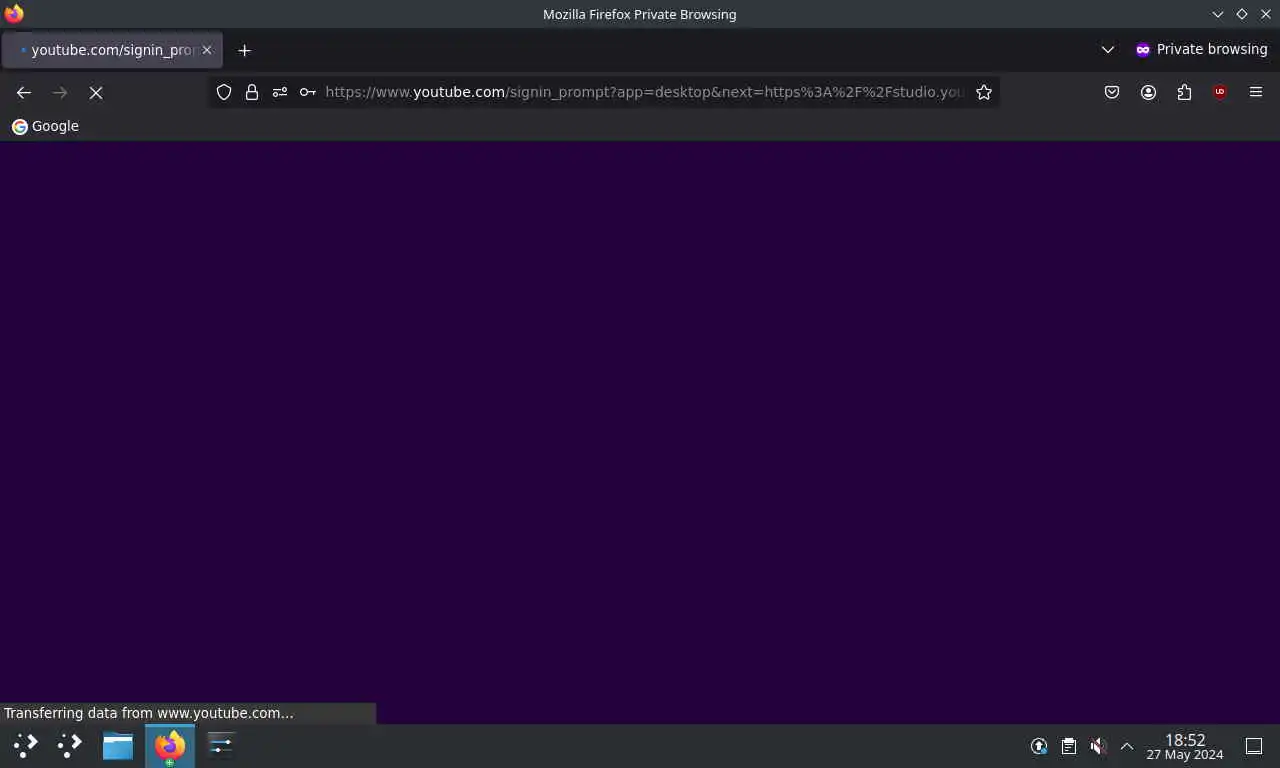Open a new tab with plus button

coord(244,50)
